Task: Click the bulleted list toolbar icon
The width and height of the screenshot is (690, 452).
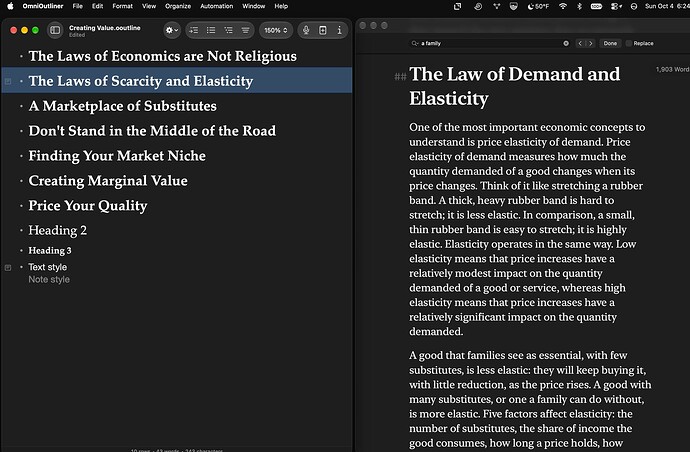Action: (211, 30)
